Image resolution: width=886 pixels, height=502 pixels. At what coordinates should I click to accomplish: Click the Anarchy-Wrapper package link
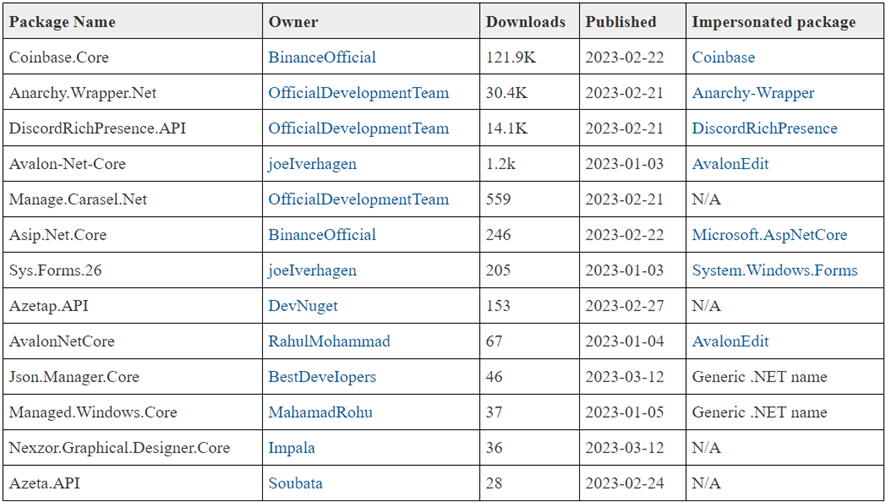pyautogui.click(x=753, y=93)
